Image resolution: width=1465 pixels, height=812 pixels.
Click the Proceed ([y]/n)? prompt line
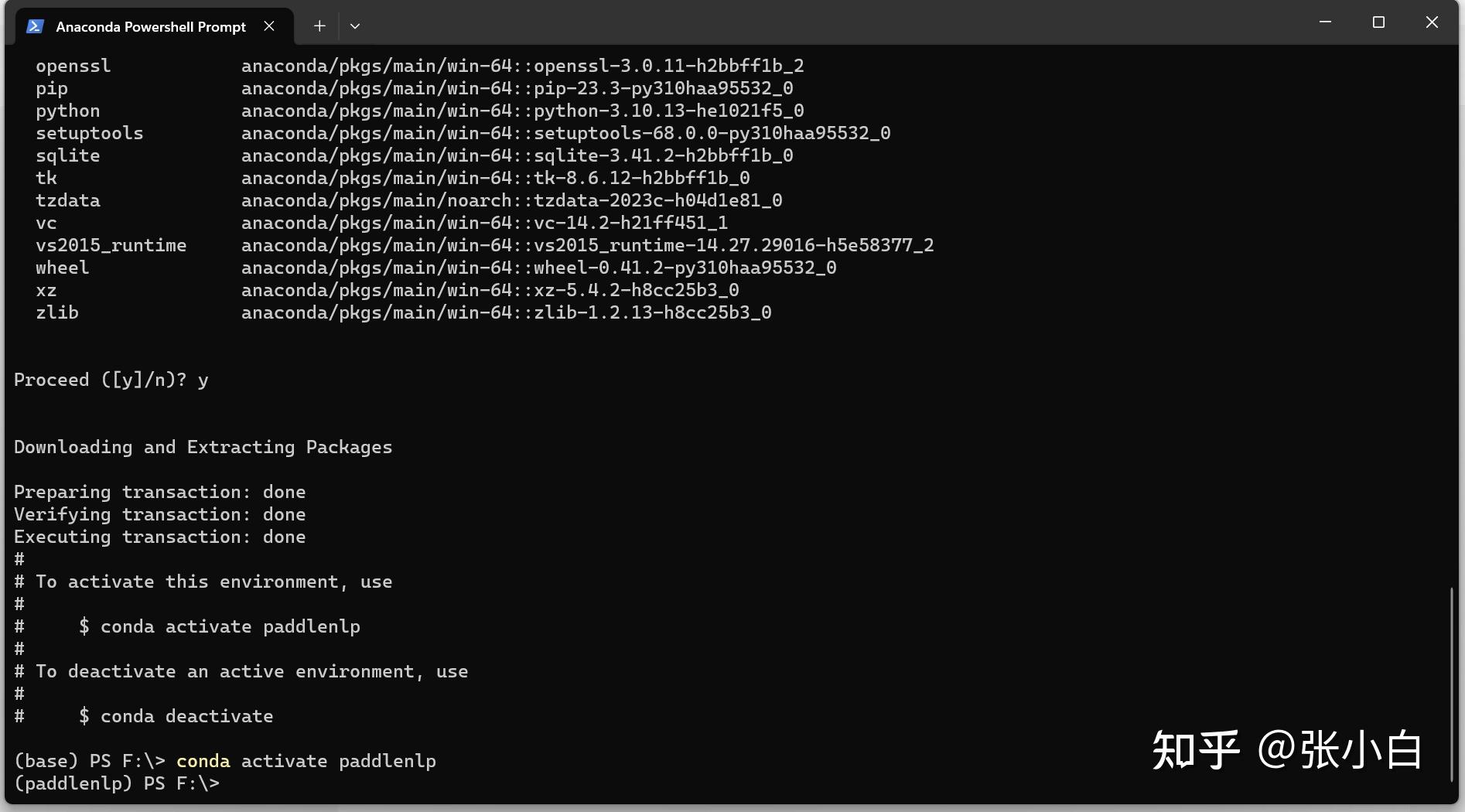[111, 379]
